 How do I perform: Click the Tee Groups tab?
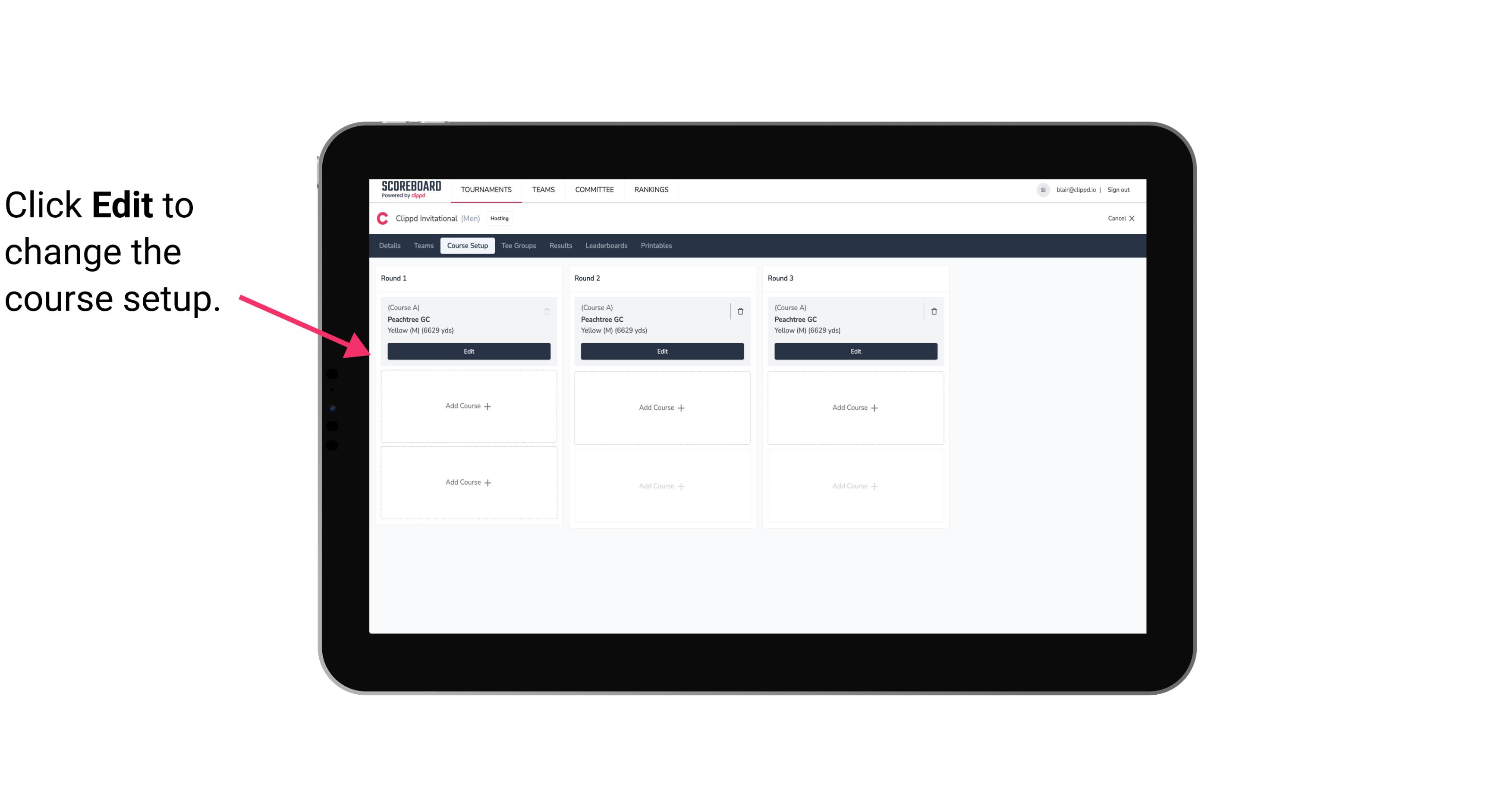click(517, 245)
